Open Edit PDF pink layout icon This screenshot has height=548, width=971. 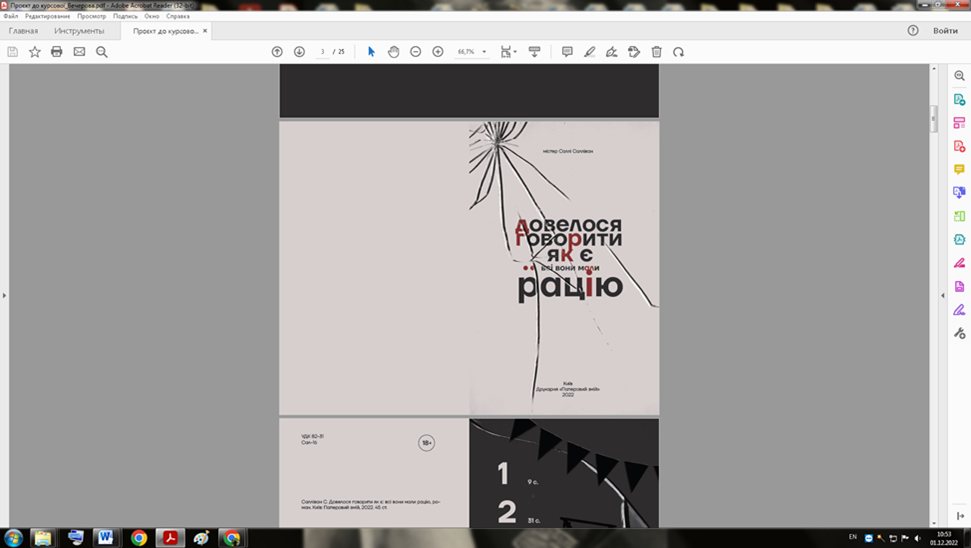click(x=959, y=123)
